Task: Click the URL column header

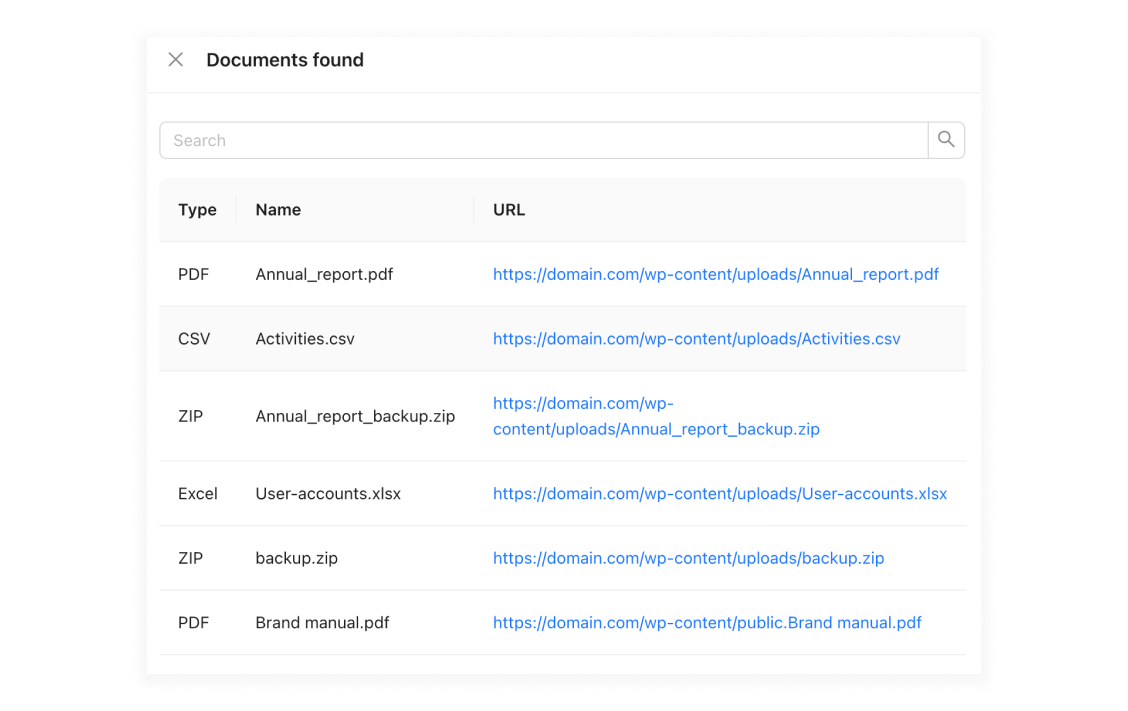Action: [509, 210]
